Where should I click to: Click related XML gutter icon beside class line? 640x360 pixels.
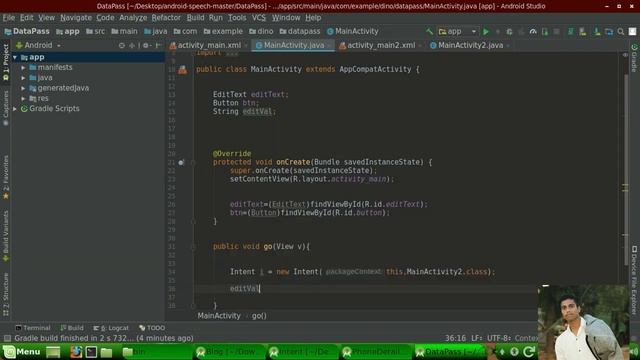[182, 70]
